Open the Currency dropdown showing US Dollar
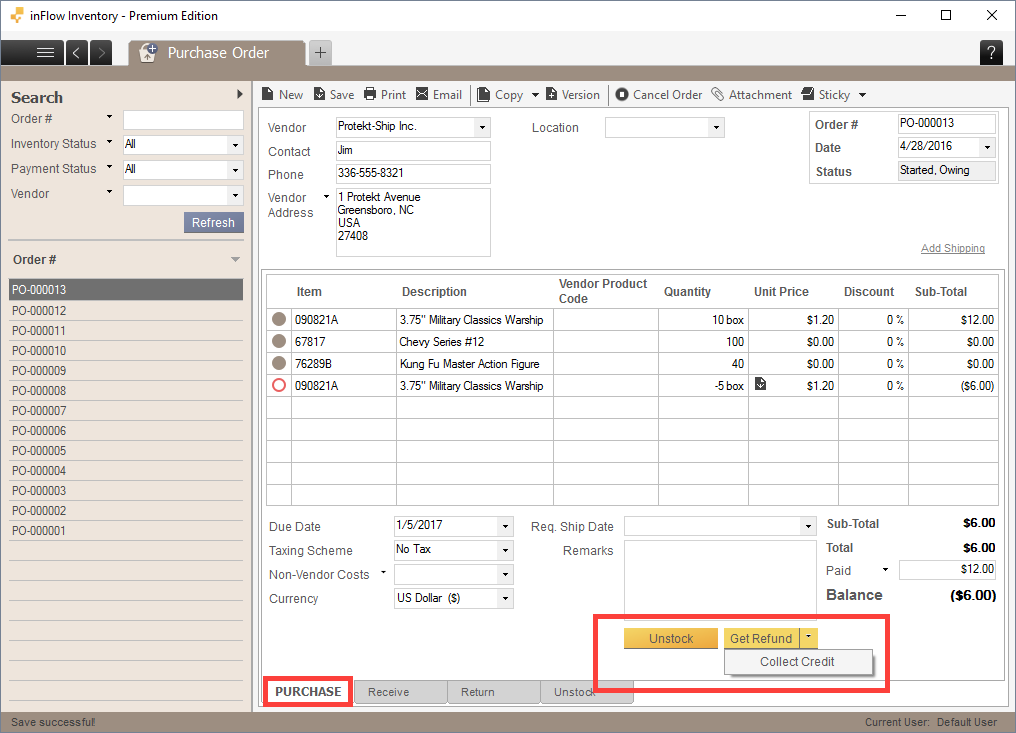The width and height of the screenshot is (1016, 733). [x=505, y=598]
